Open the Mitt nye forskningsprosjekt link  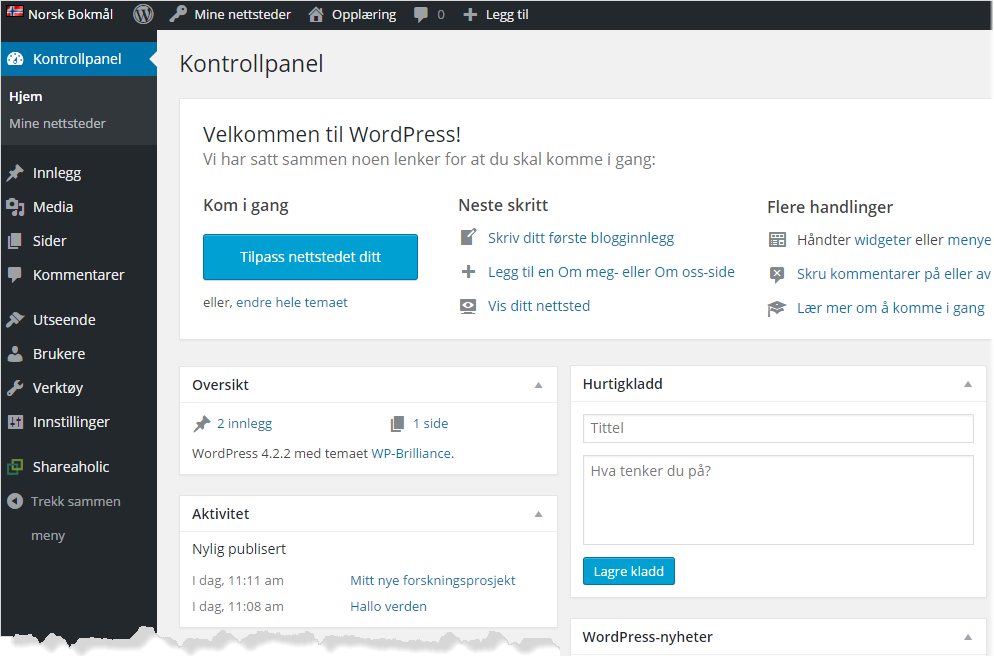coord(432,581)
